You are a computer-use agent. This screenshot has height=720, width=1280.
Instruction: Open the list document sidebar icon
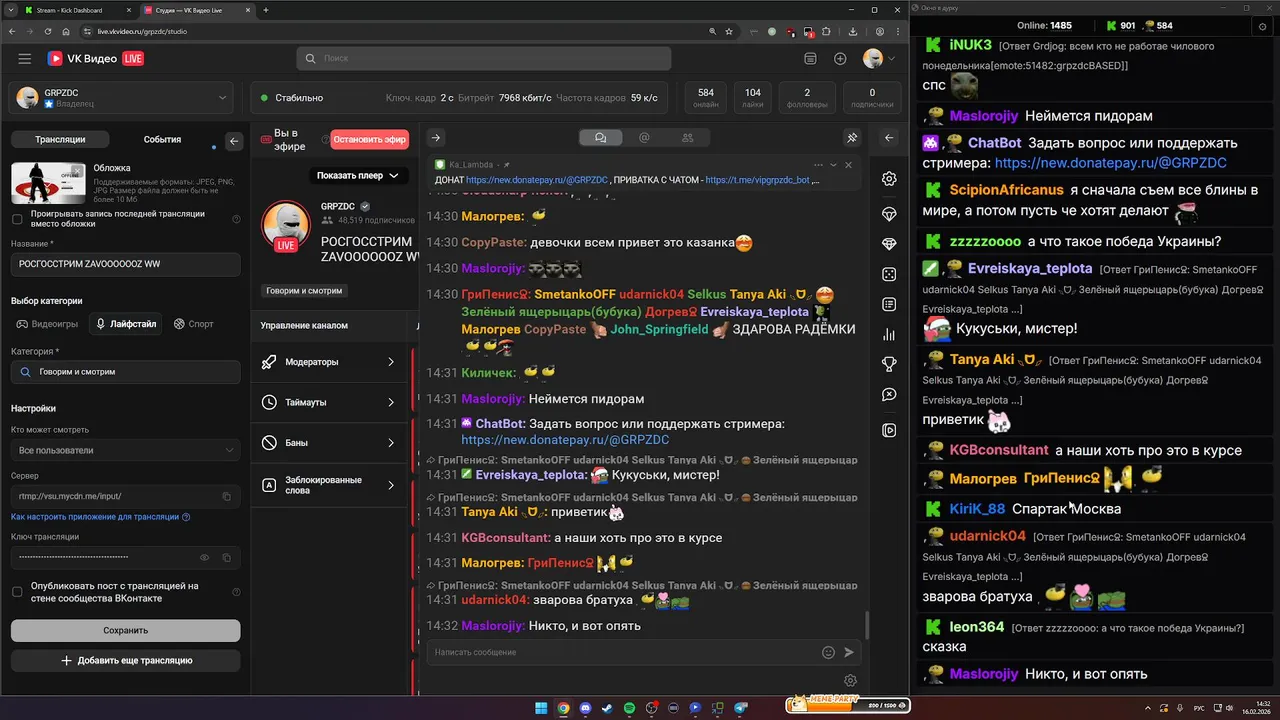click(889, 304)
